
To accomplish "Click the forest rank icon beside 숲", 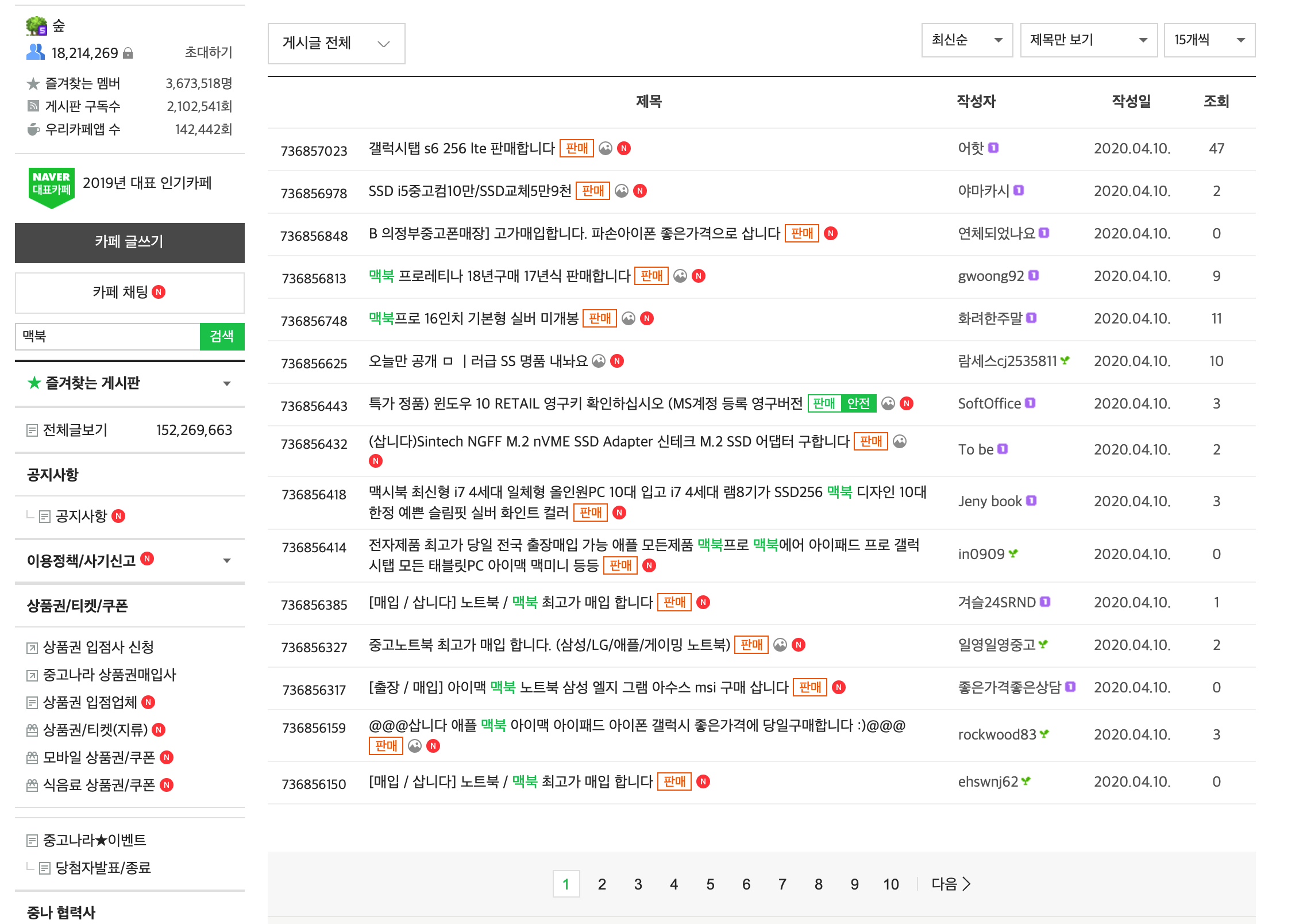I will coord(37,26).
